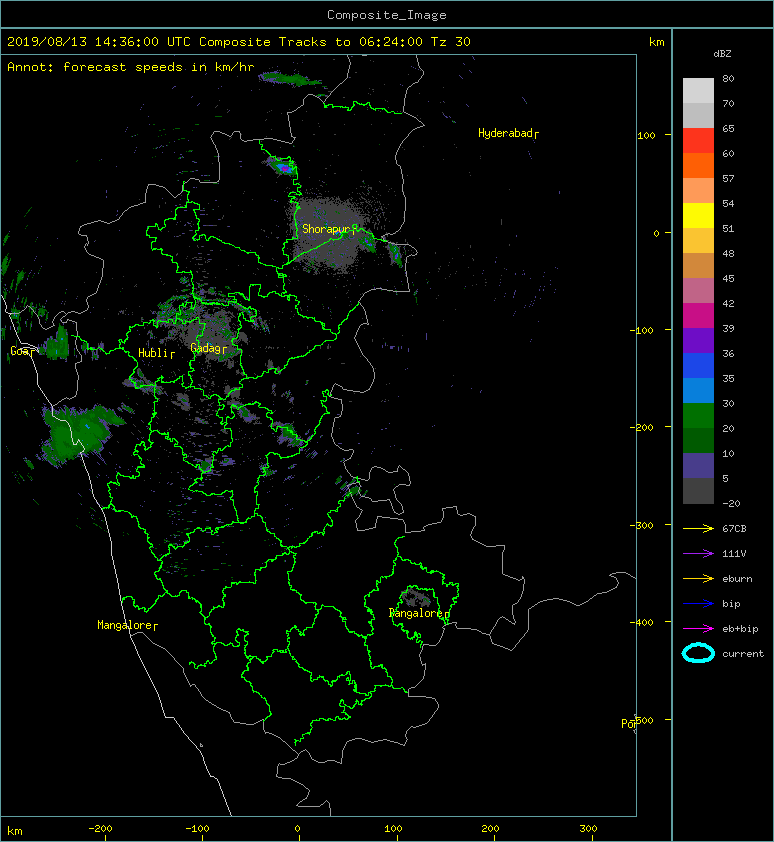Select the light orange 57–54 dBZ band

click(x=698, y=191)
